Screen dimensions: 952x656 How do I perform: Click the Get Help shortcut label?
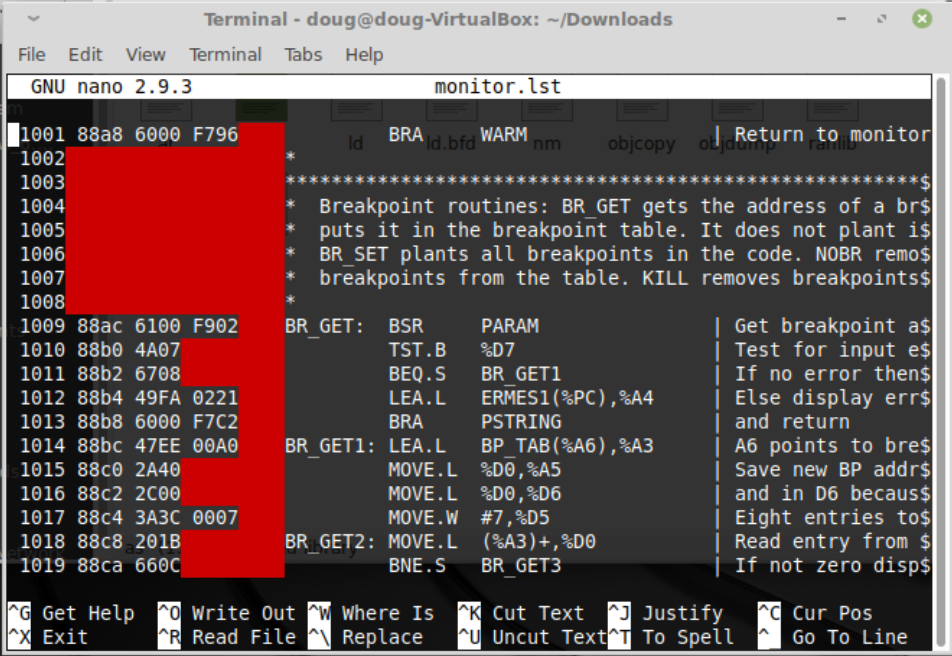tap(88, 613)
